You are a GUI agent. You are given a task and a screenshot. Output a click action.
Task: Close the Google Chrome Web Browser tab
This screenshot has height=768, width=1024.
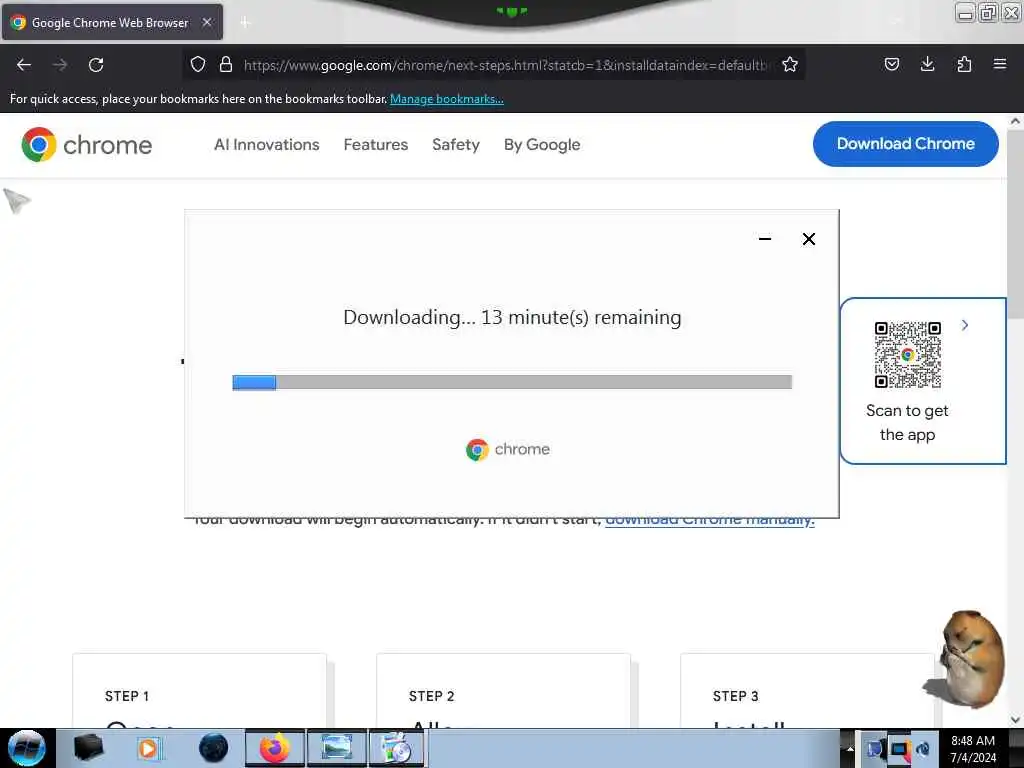pos(207,22)
